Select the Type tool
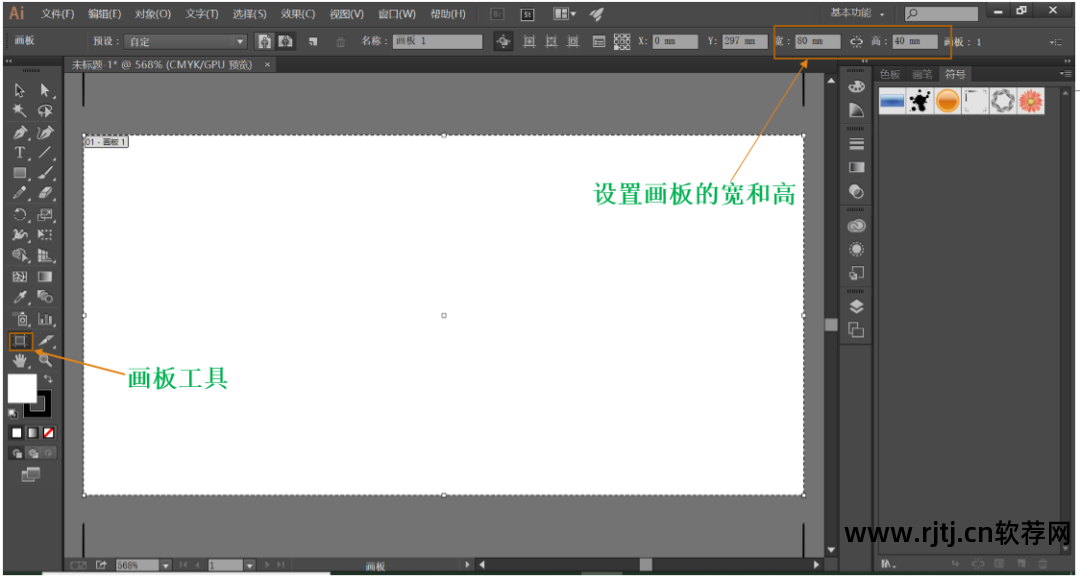1080x579 pixels. tap(19, 153)
